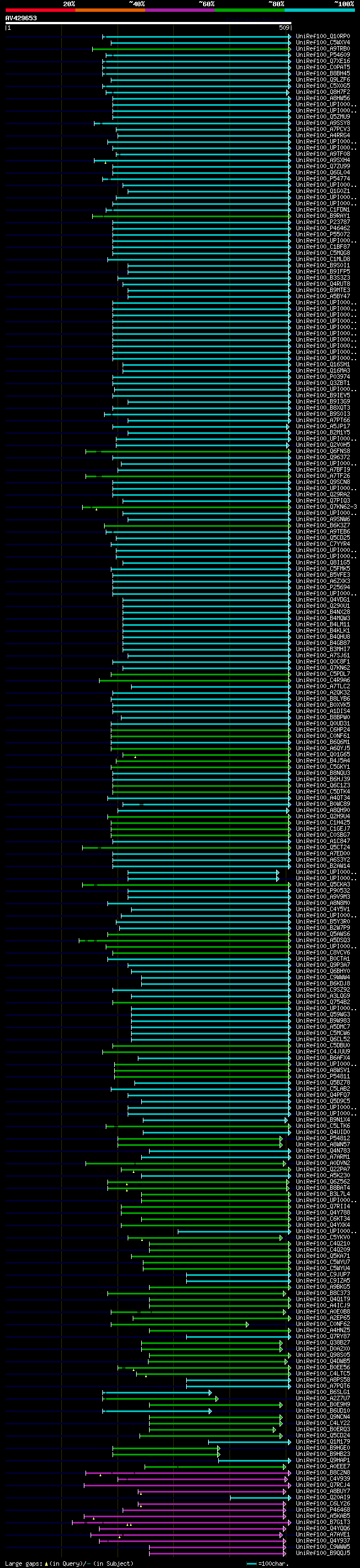Click label UniRef100_A4RRG4

tap(323, 135)
